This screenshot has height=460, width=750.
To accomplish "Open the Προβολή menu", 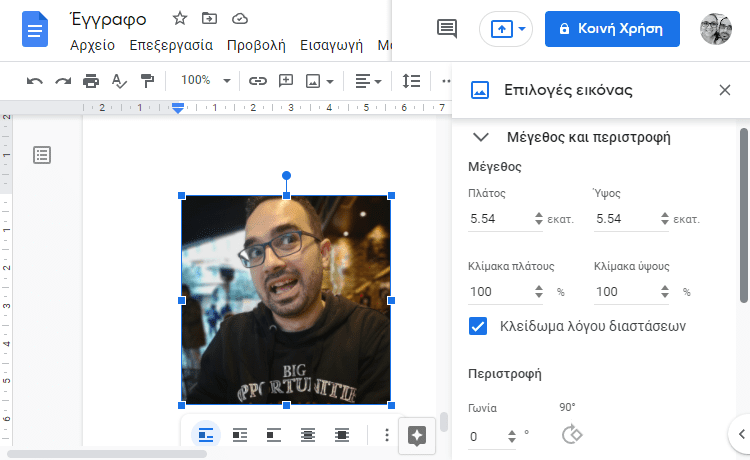I will pyautogui.click(x=256, y=45).
